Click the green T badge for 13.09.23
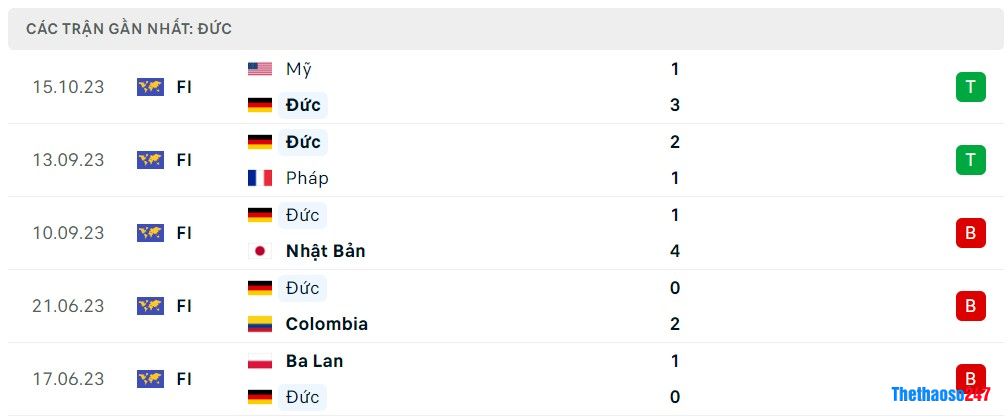 pos(970,160)
